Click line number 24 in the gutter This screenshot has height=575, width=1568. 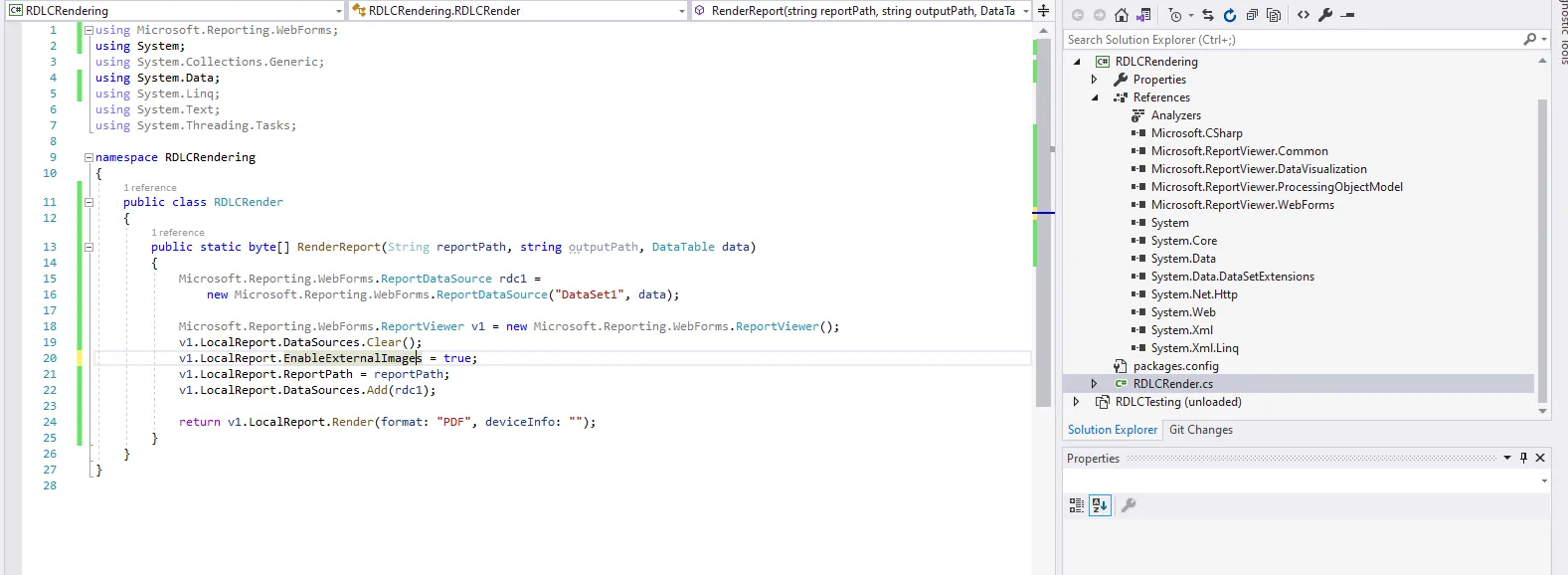[x=50, y=422]
